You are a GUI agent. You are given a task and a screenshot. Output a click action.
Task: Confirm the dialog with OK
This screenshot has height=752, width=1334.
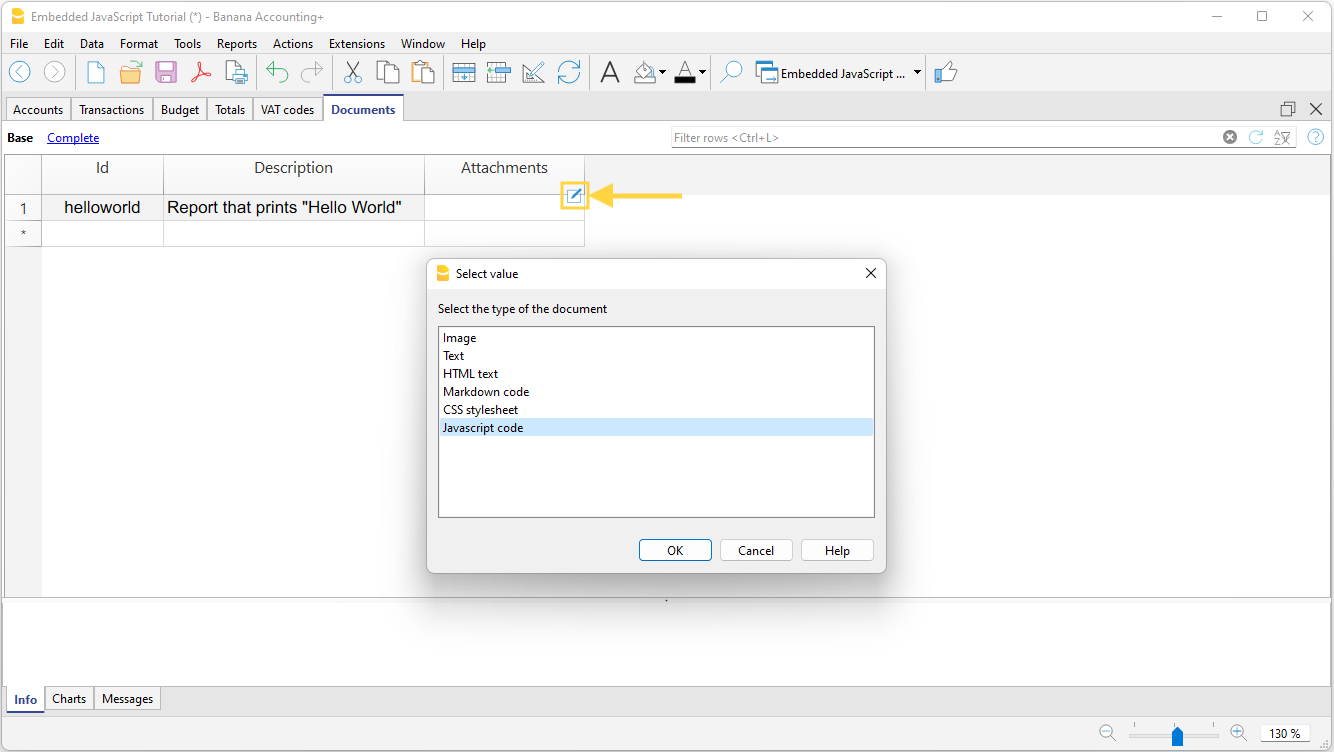click(675, 550)
